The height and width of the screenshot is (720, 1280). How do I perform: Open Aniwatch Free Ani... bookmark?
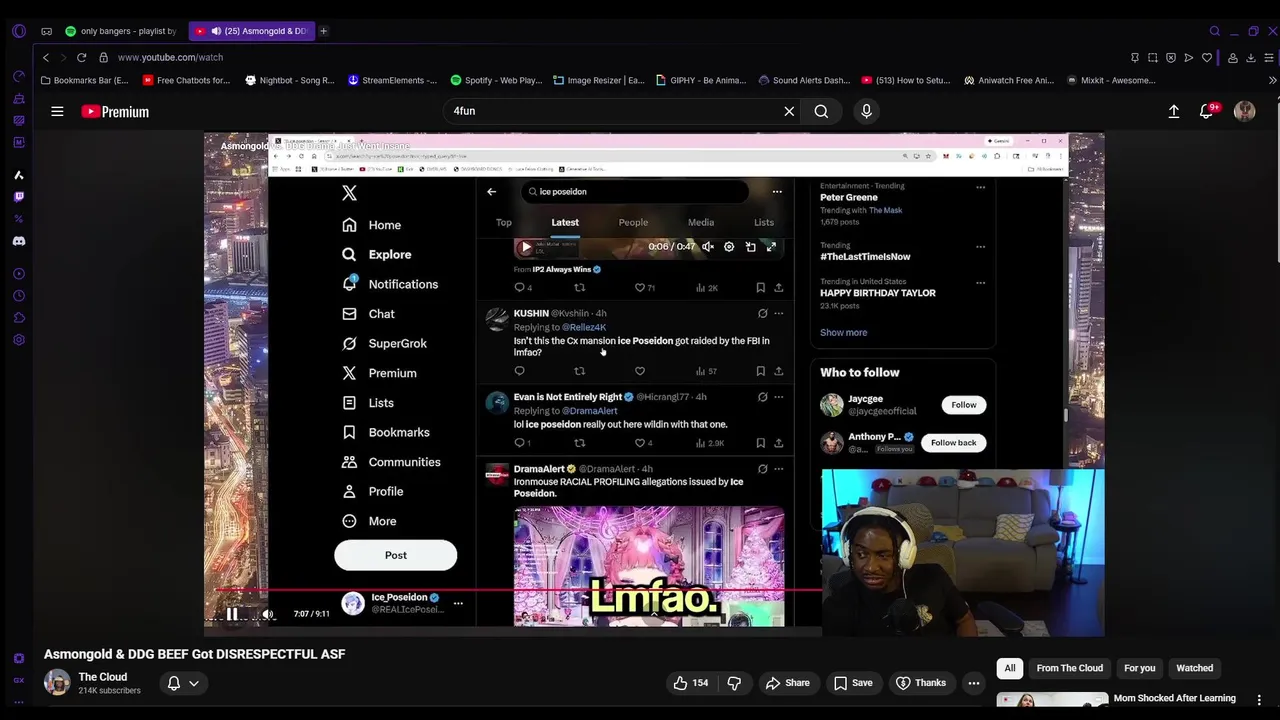(x=1009, y=80)
